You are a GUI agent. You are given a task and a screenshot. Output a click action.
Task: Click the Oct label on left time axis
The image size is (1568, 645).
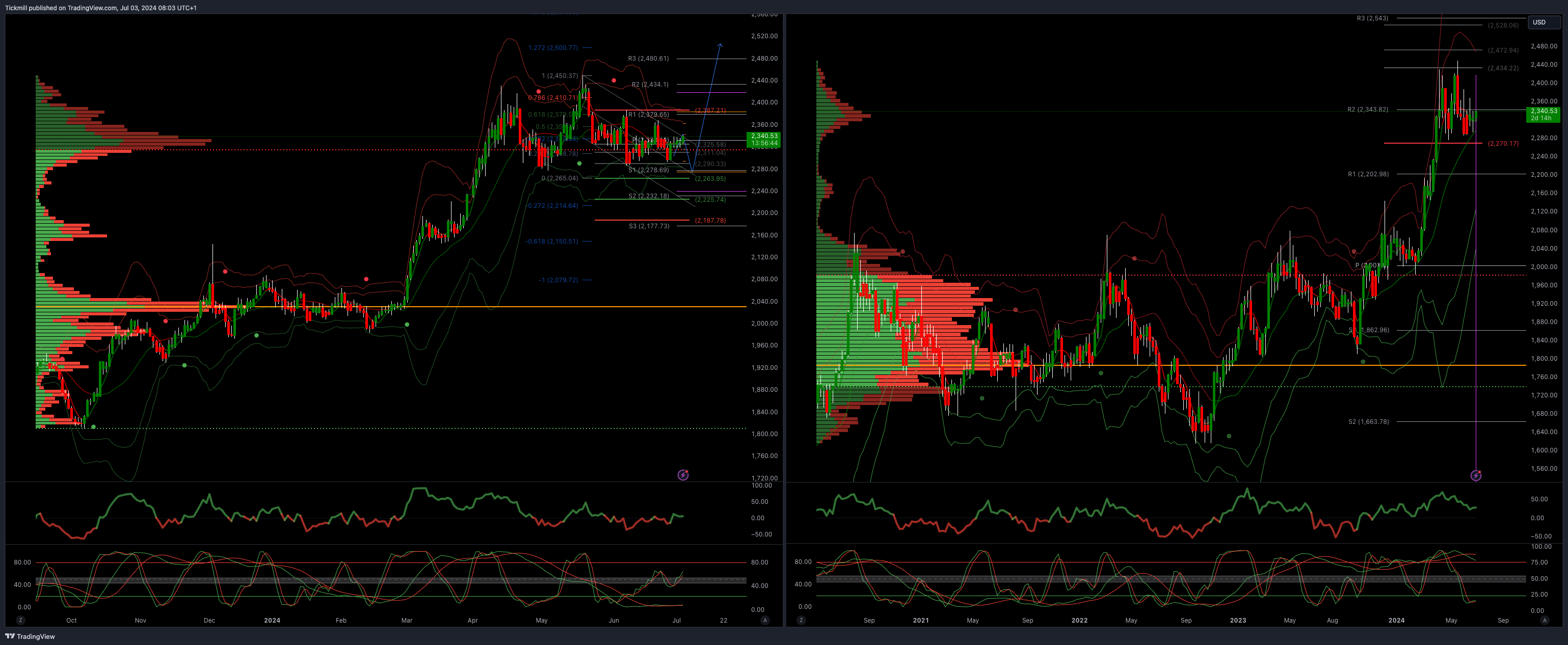pyautogui.click(x=72, y=620)
